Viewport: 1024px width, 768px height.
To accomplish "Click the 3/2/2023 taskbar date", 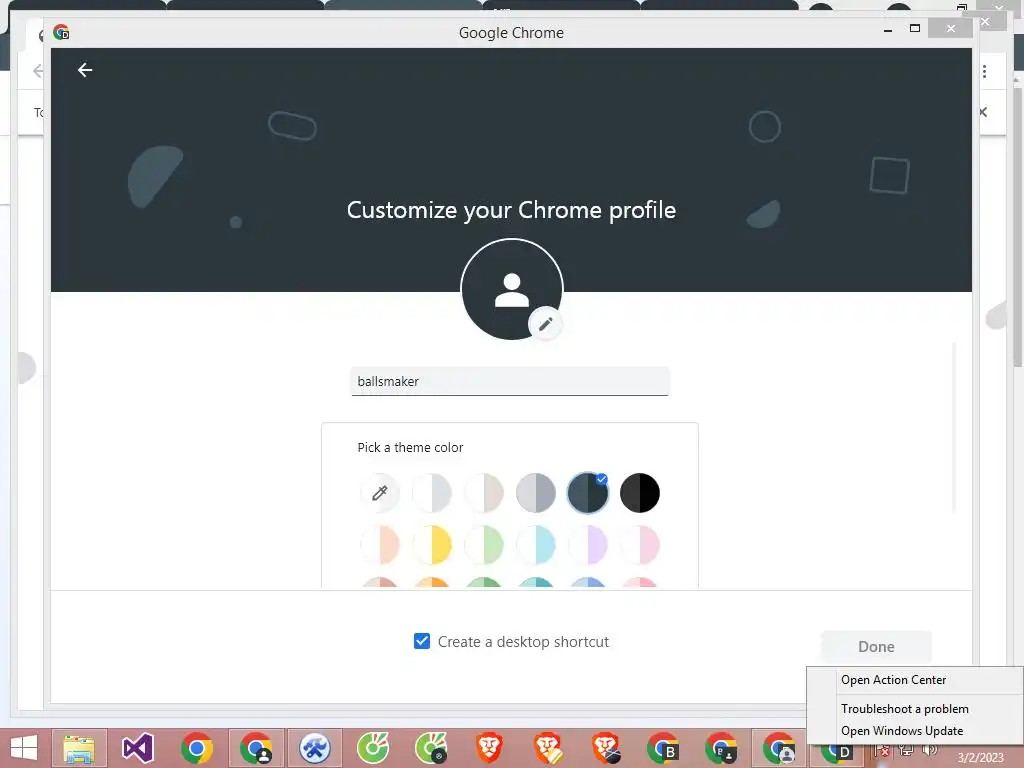I will click(x=980, y=757).
